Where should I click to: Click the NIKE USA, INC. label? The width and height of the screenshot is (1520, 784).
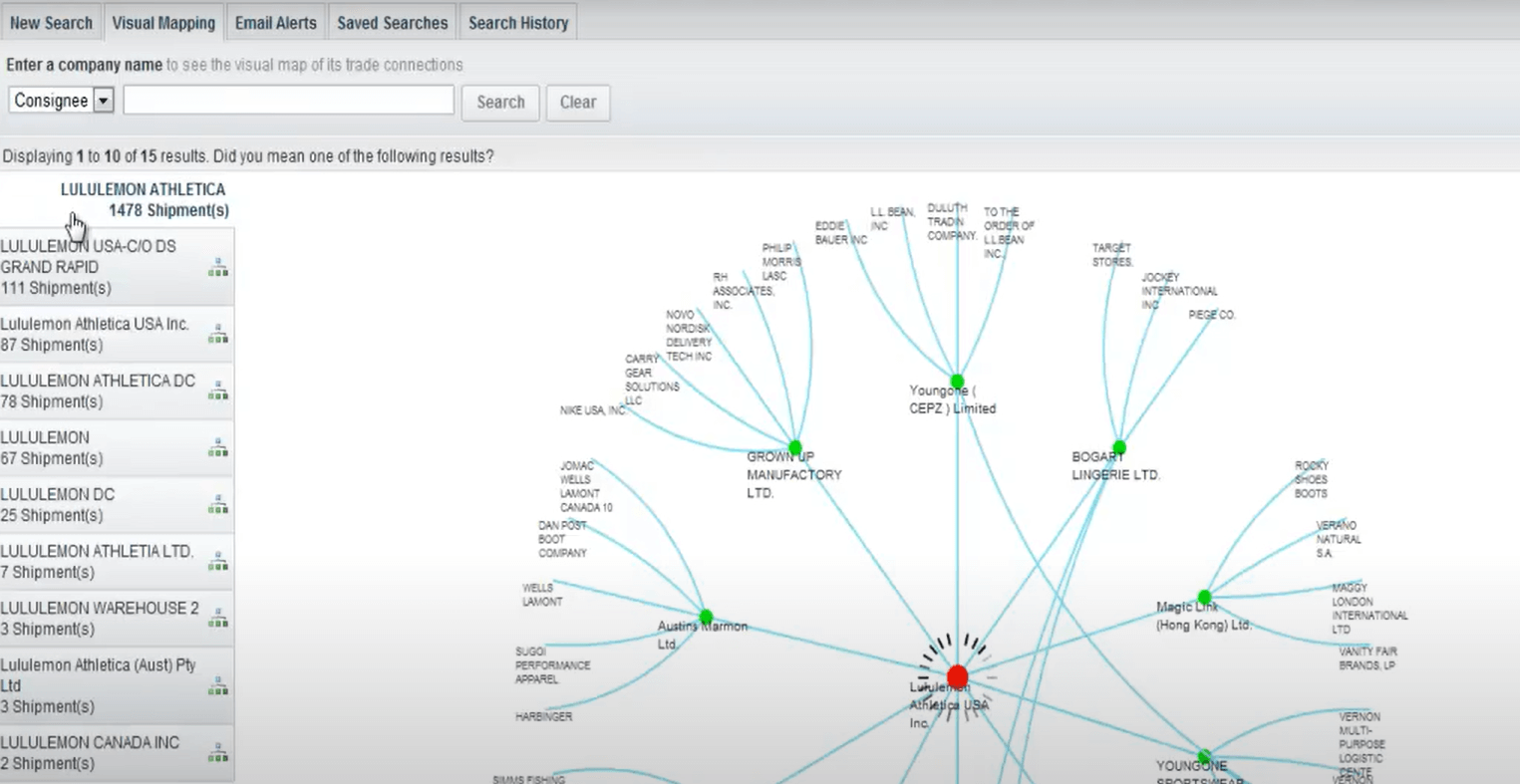(593, 410)
